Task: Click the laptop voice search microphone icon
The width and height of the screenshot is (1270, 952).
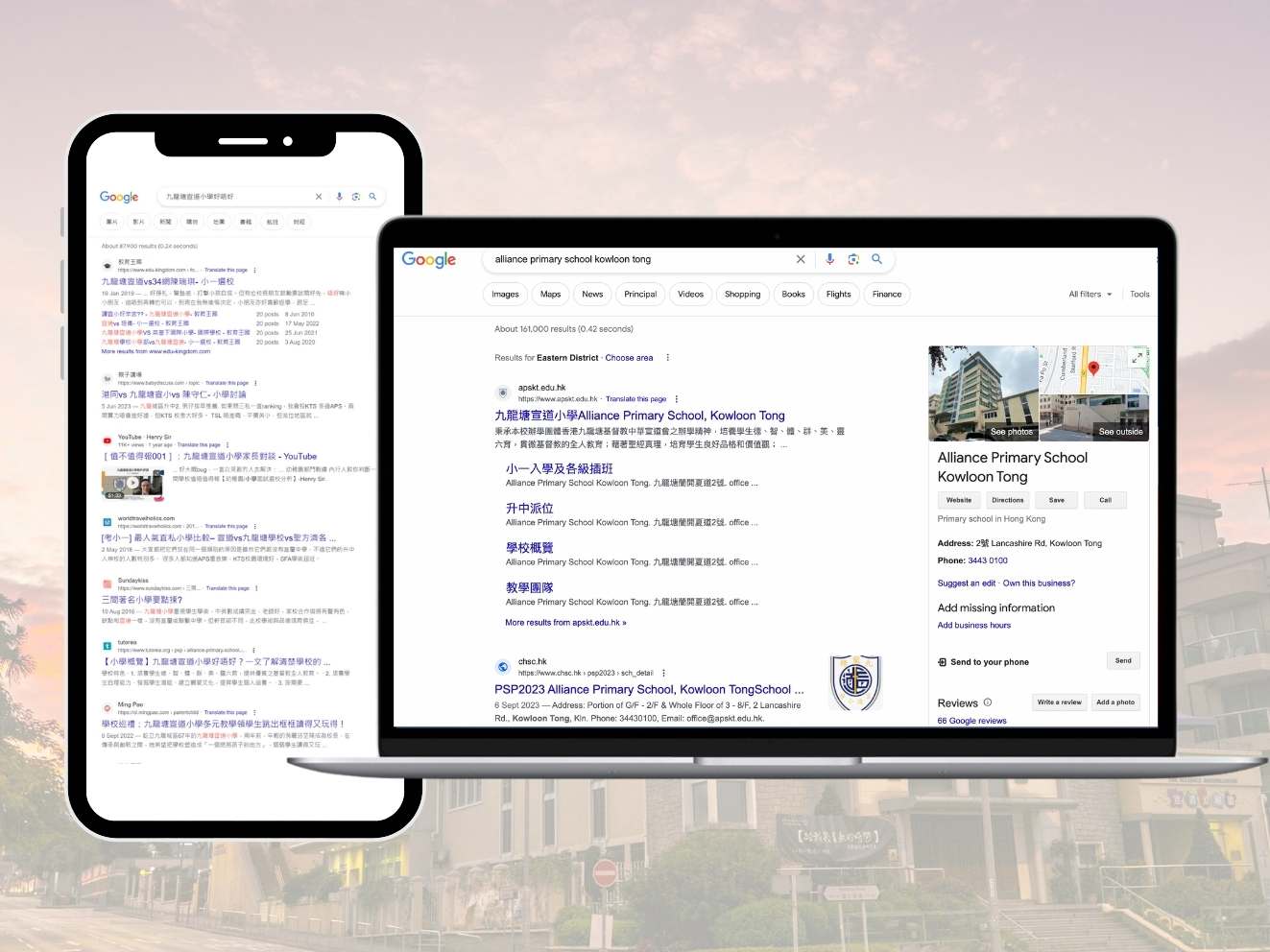Action: point(829,259)
